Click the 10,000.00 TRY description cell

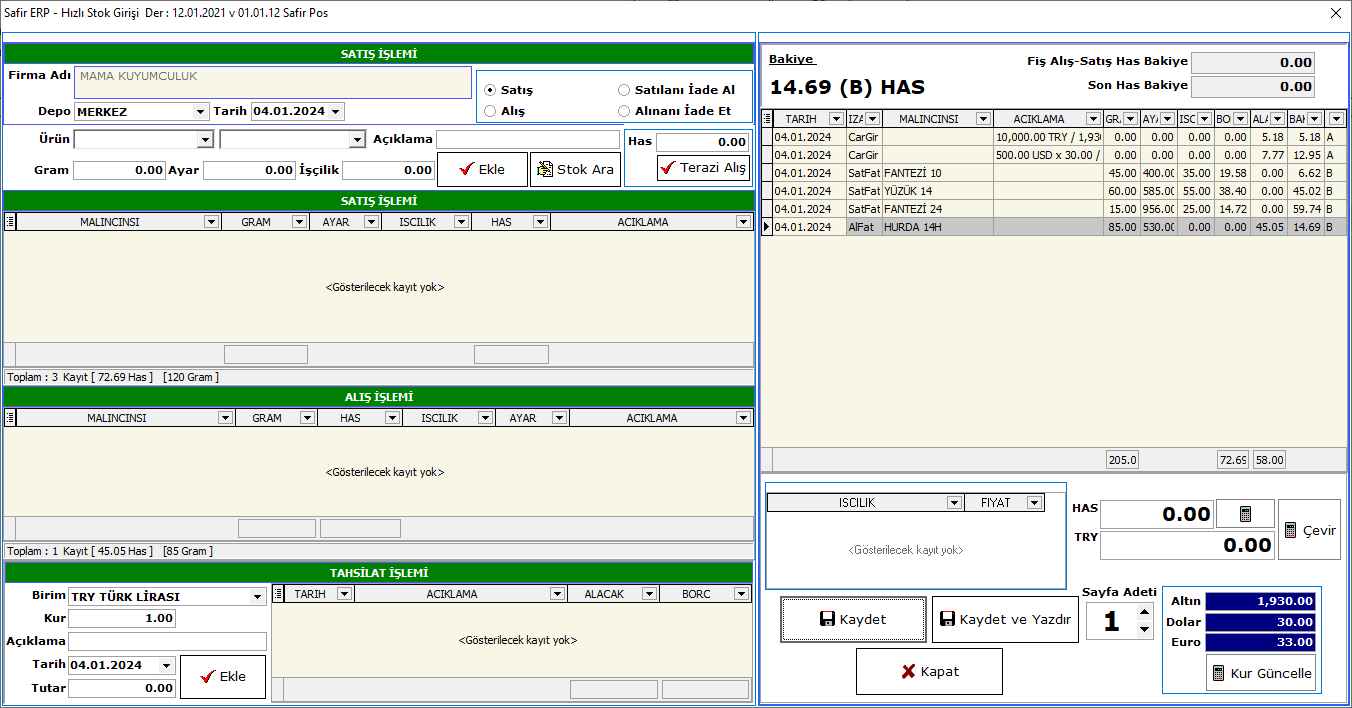pyautogui.click(x=1048, y=137)
